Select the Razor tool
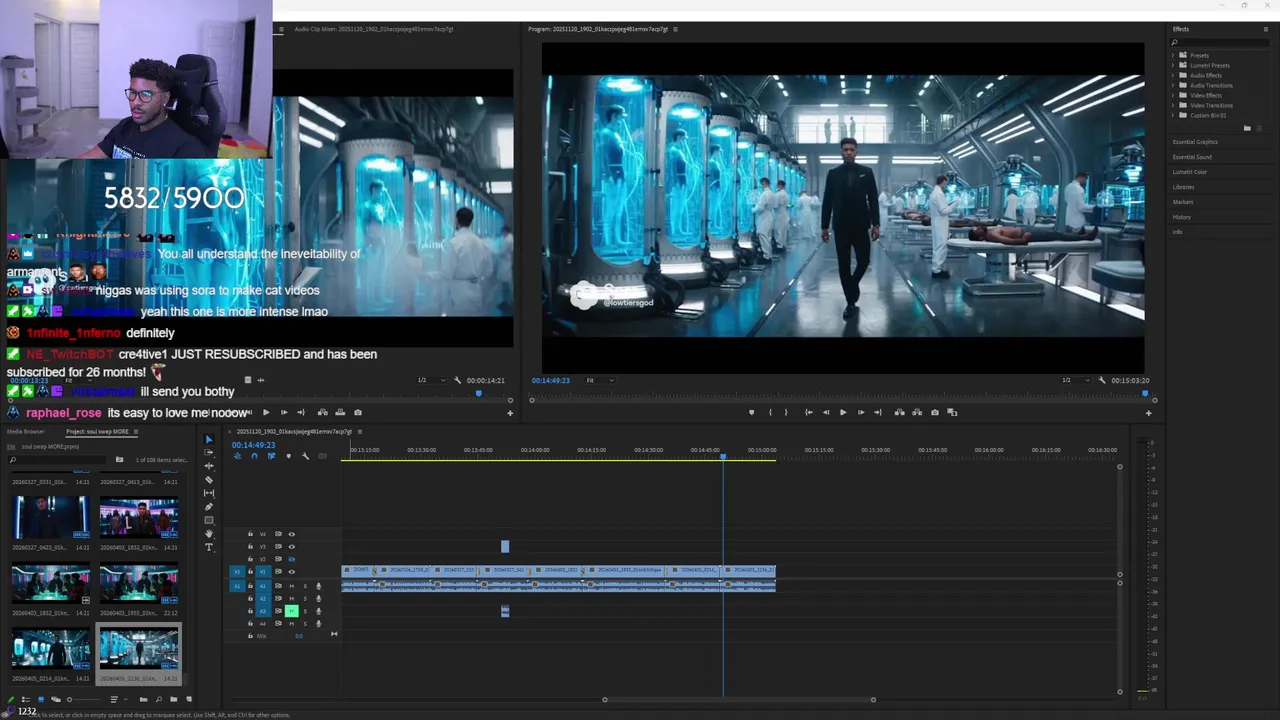The width and height of the screenshot is (1280, 720). pos(209,480)
